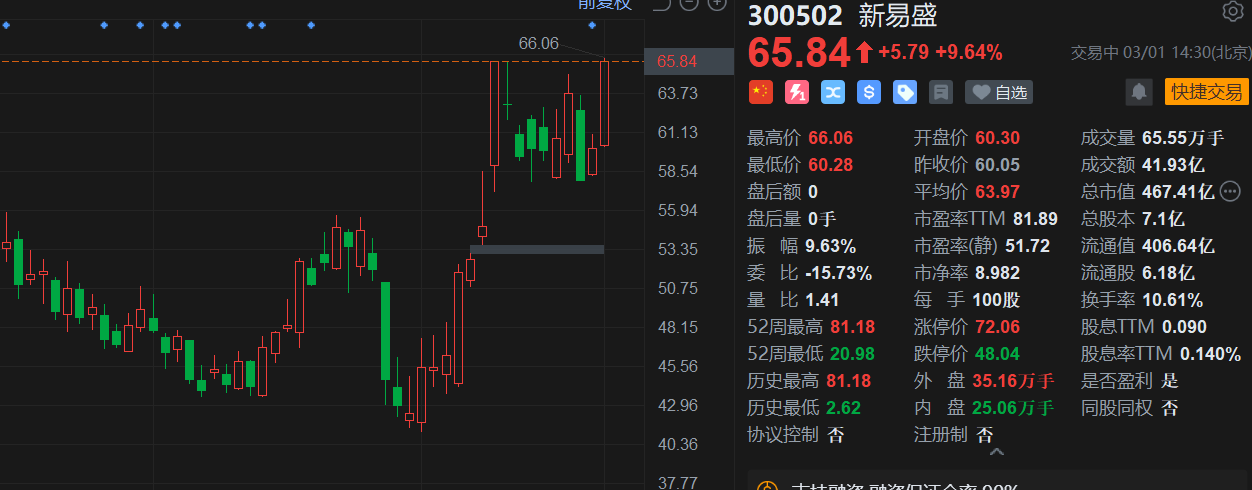
Task: Click the 昨收价 60.05 value
Action: click(x=998, y=165)
